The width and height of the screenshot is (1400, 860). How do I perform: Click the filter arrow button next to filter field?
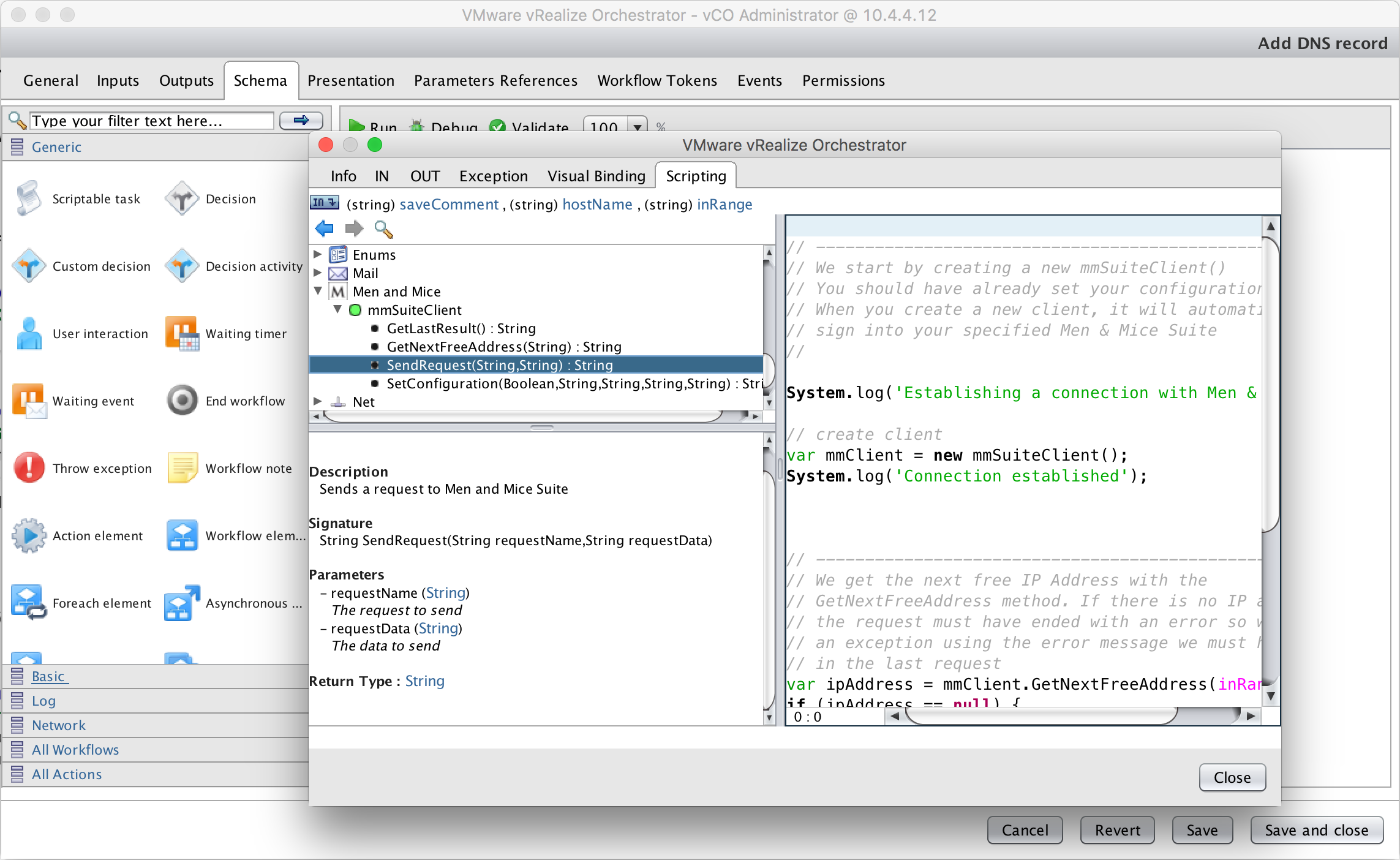pos(301,121)
